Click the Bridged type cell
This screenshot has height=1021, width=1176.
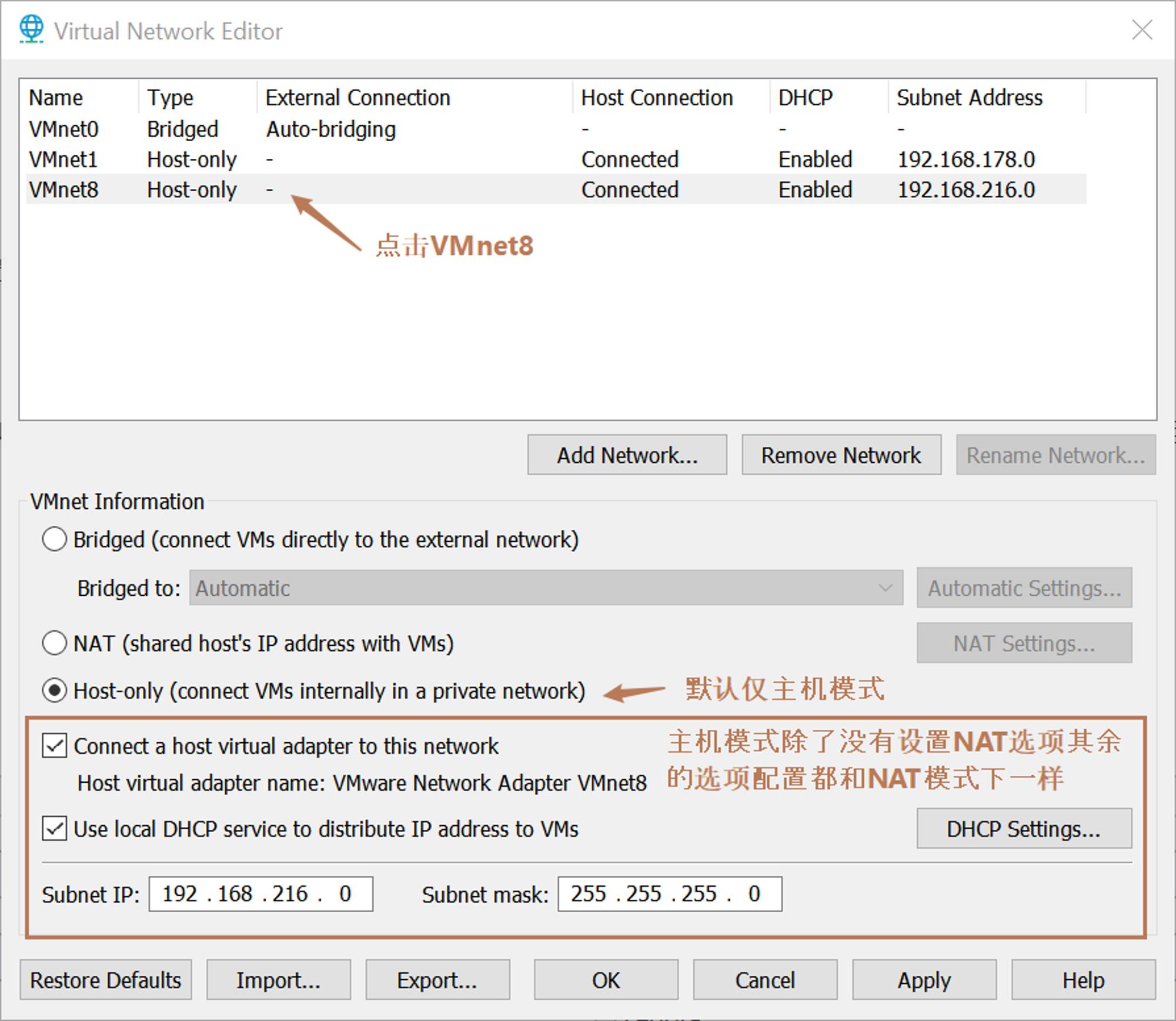183,129
